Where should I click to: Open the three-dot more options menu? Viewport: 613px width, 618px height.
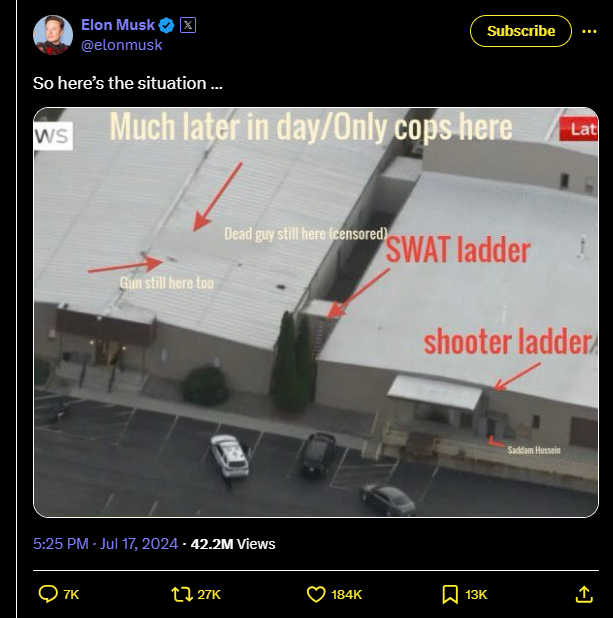(x=589, y=31)
